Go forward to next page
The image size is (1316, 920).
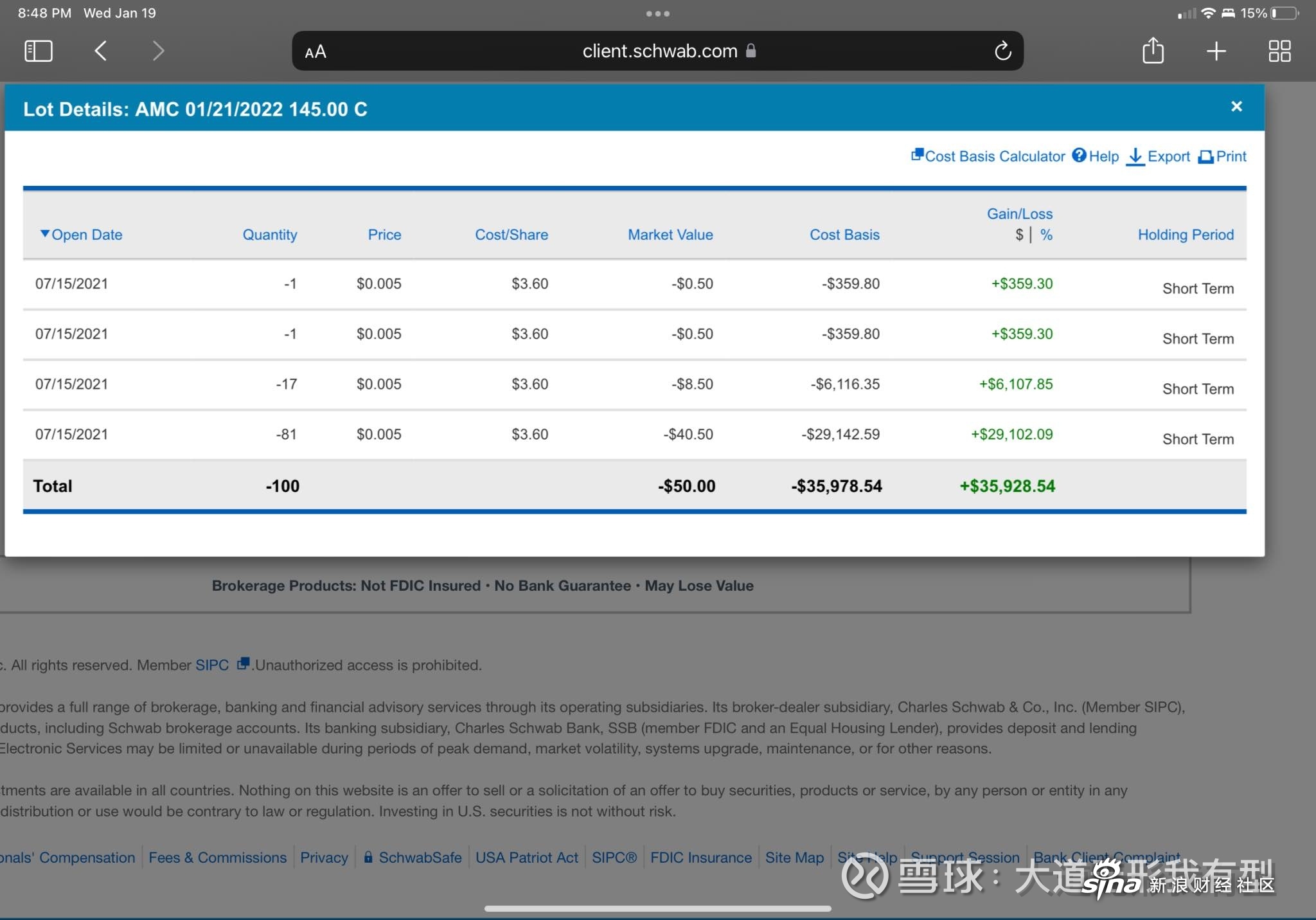158,51
